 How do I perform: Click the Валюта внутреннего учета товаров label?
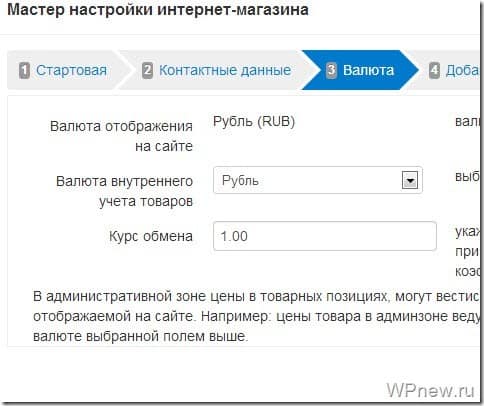click(x=124, y=191)
